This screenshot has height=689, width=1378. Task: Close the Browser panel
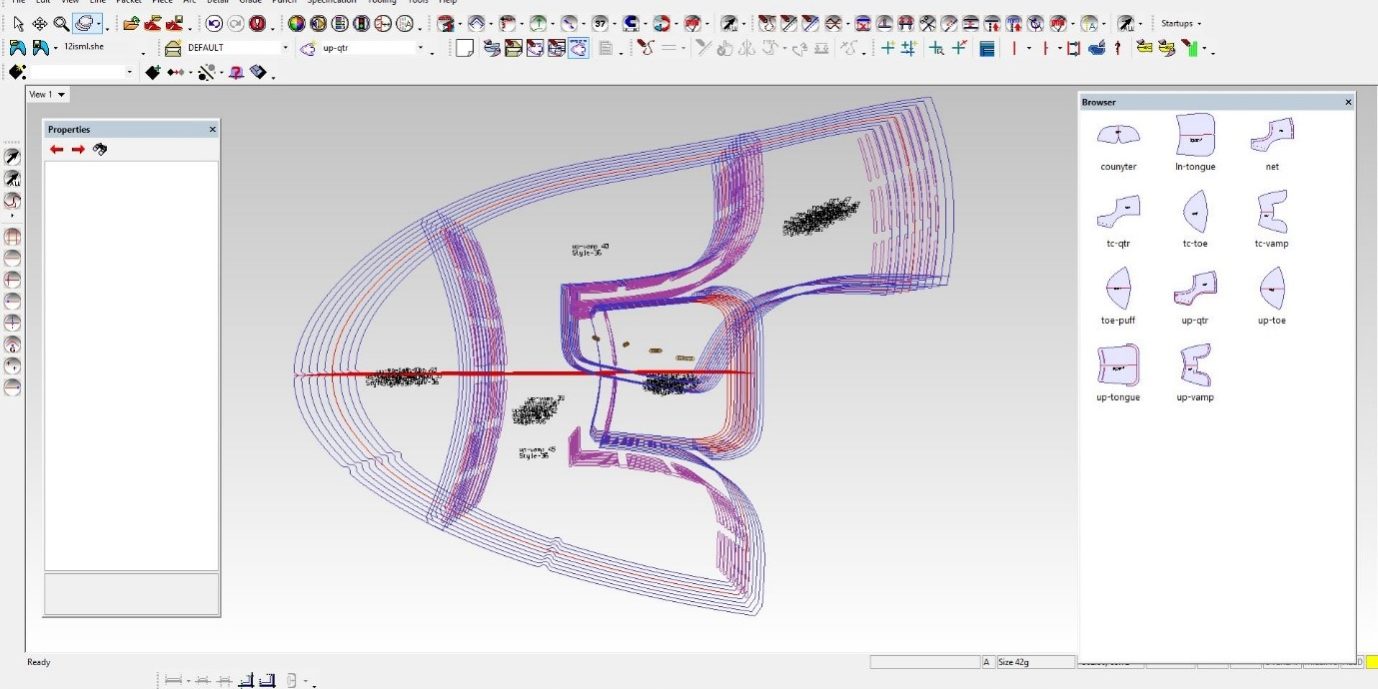(1347, 102)
